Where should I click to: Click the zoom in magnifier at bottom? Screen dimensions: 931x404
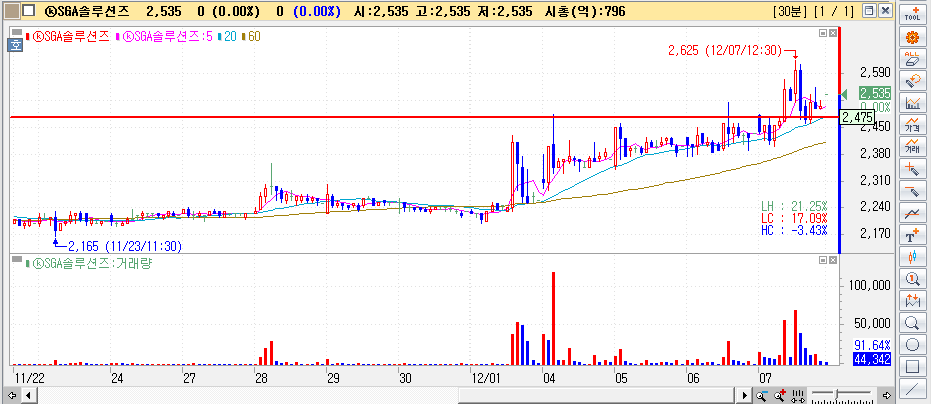[x=779, y=396]
